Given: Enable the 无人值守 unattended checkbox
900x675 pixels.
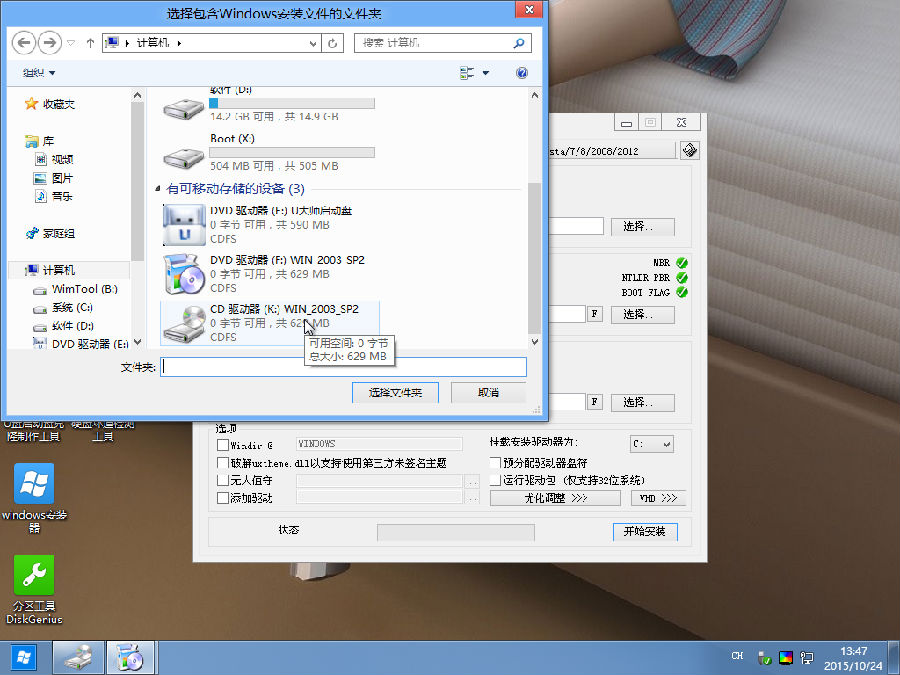Looking at the screenshot, I should pos(223,480).
